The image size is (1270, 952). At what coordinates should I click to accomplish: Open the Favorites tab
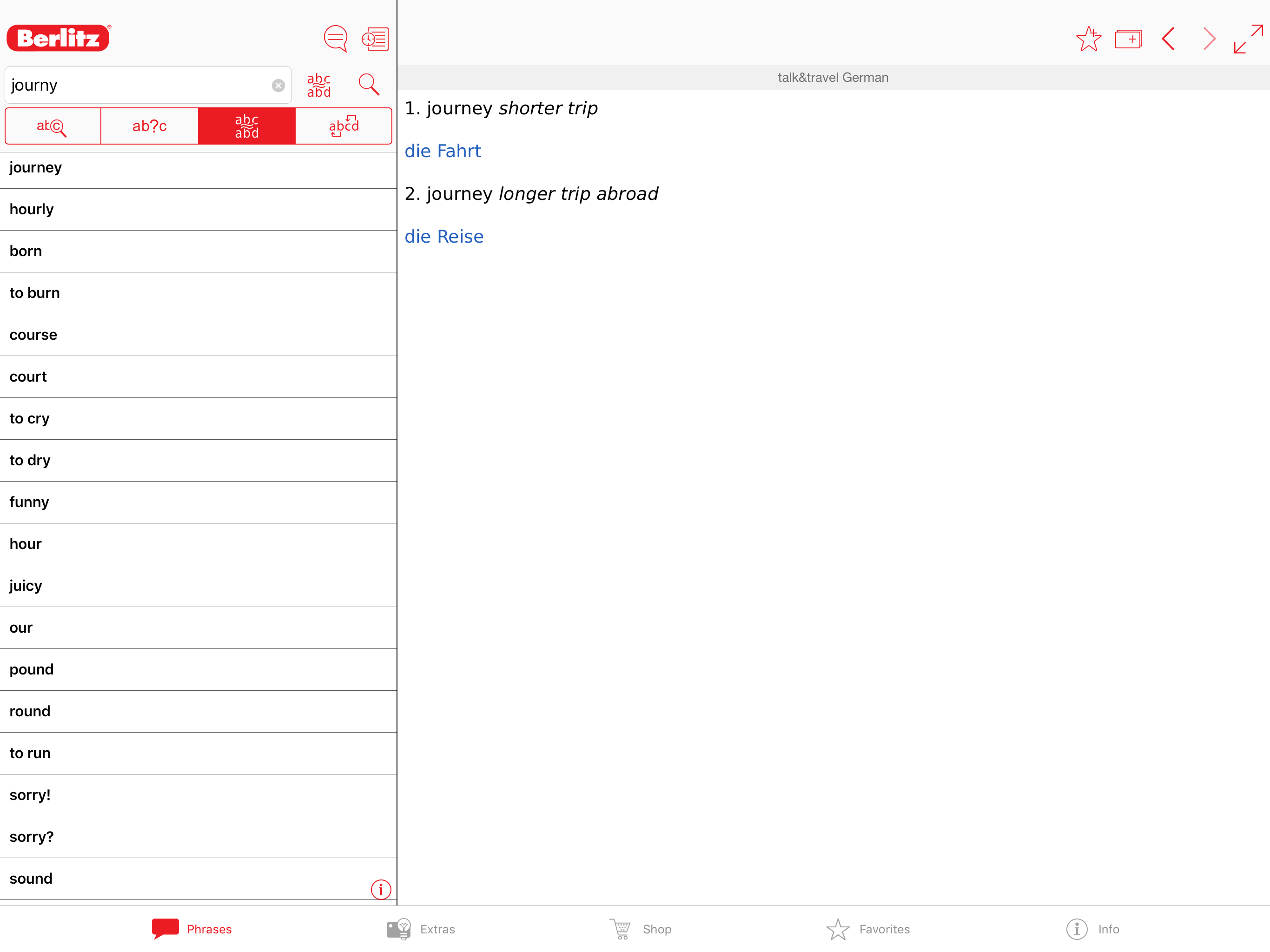coord(868,929)
